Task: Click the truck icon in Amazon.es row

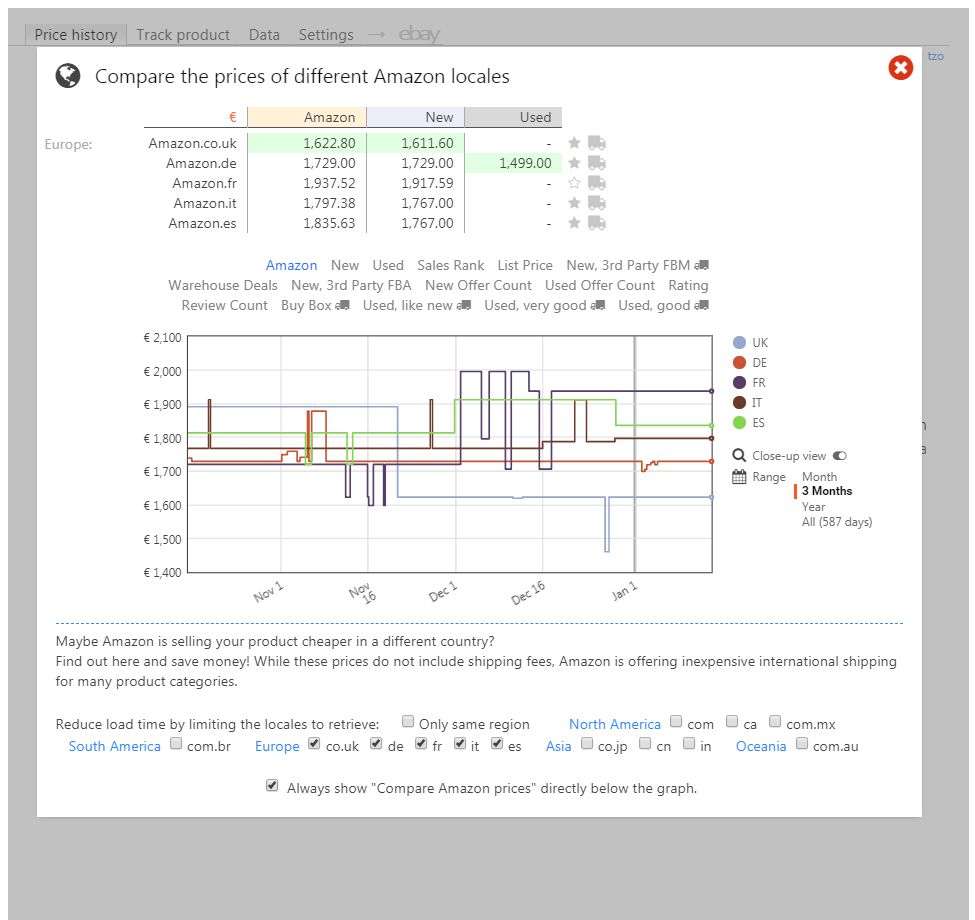Action: (x=597, y=223)
